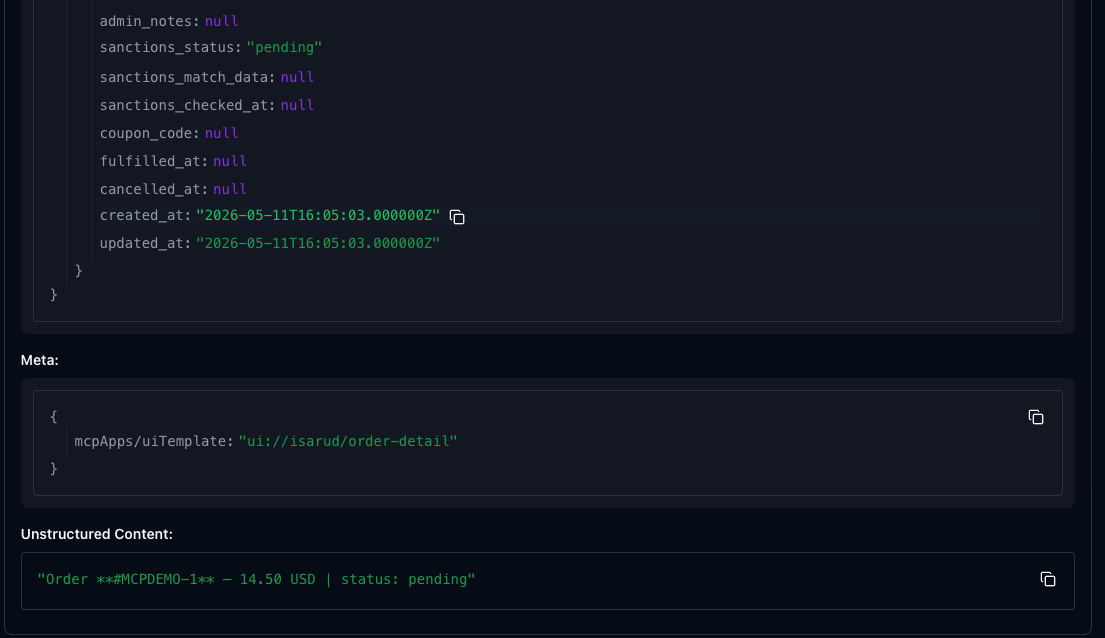This screenshot has height=638, width=1105.
Task: Click the sanctions_match_data key label
Action: click(185, 77)
